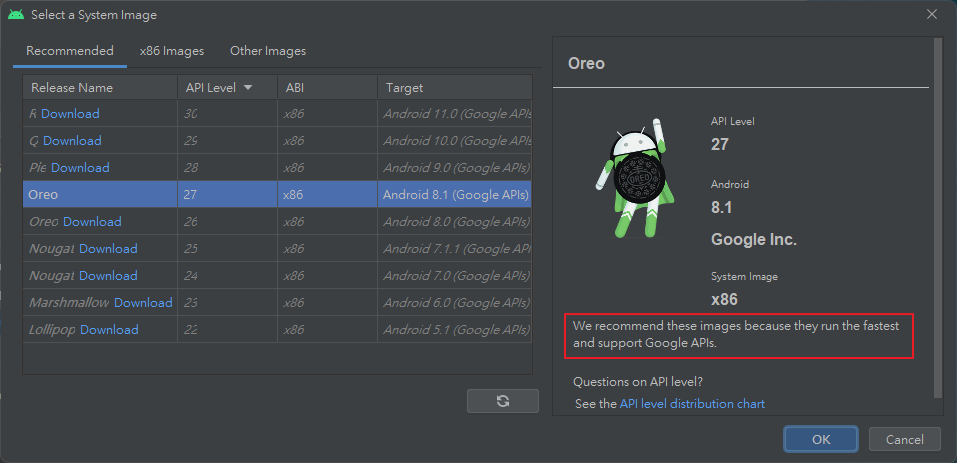
Task: Open the x86 Images tab
Action: tap(172, 51)
